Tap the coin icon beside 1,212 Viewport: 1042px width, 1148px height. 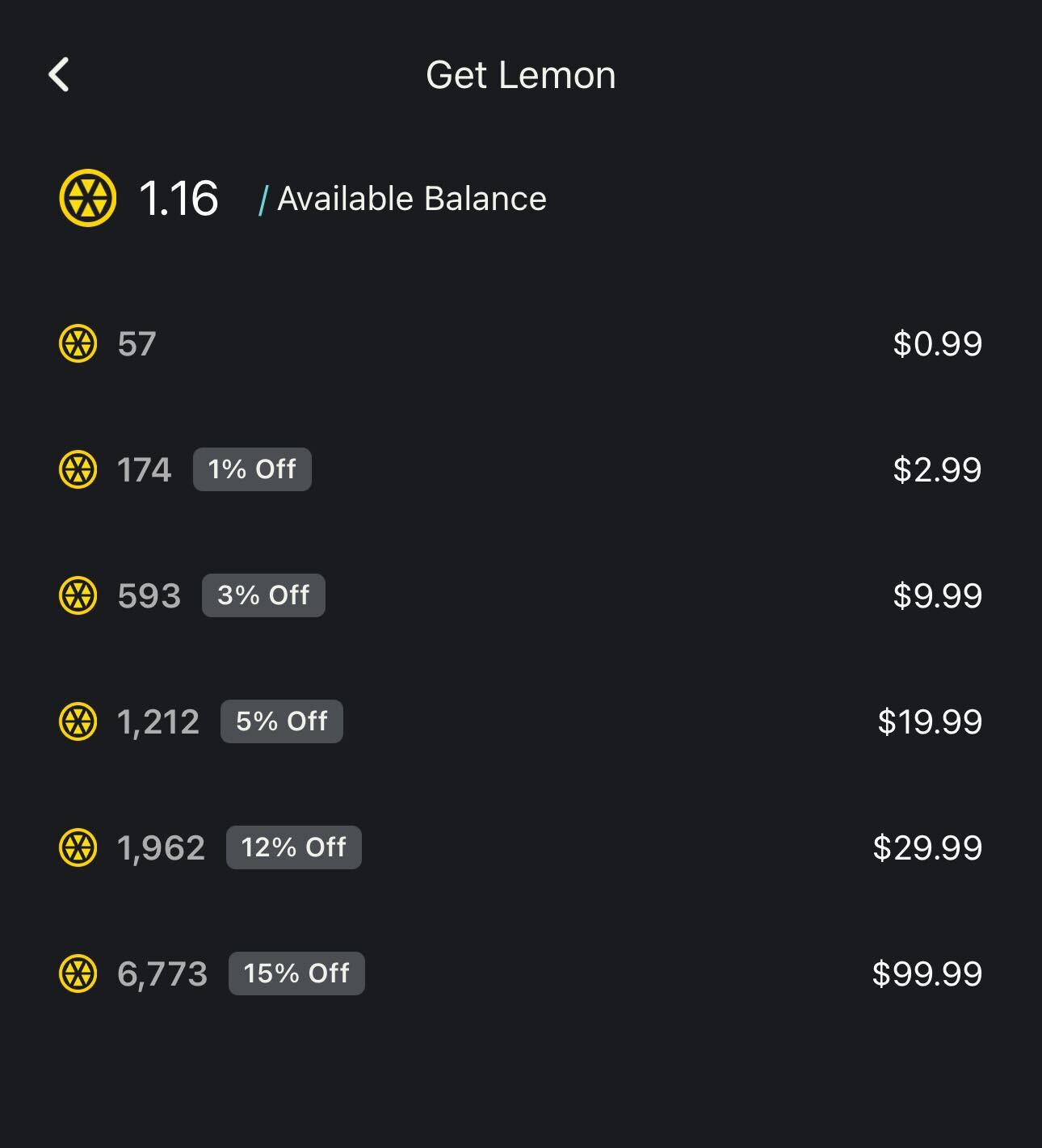click(78, 721)
